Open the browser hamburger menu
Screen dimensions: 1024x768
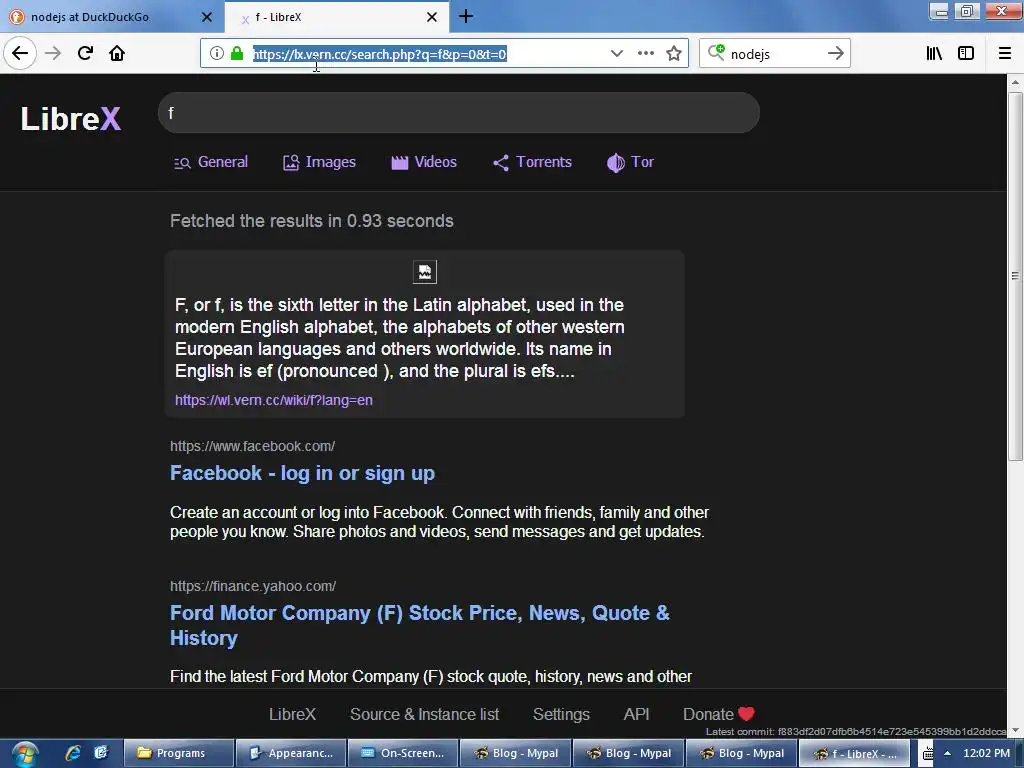1004,54
